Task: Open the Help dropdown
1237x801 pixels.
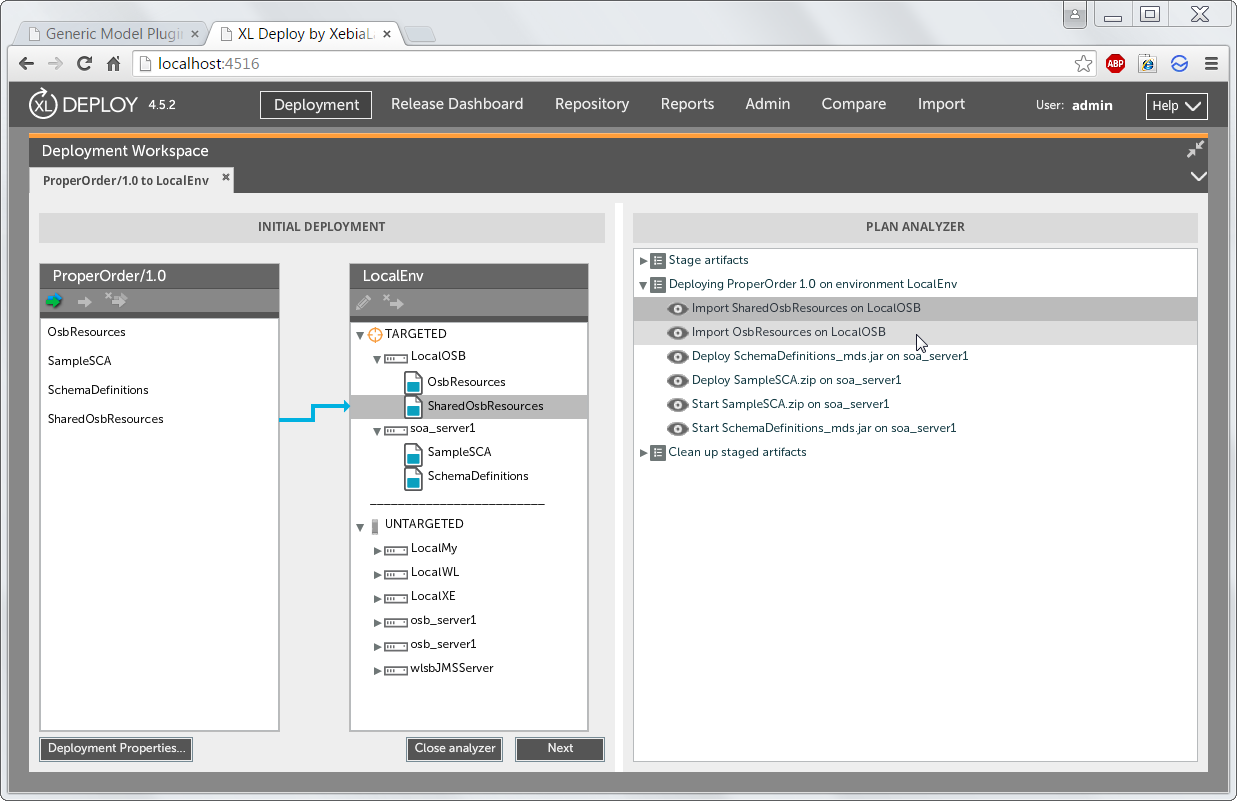Action: pyautogui.click(x=1176, y=106)
